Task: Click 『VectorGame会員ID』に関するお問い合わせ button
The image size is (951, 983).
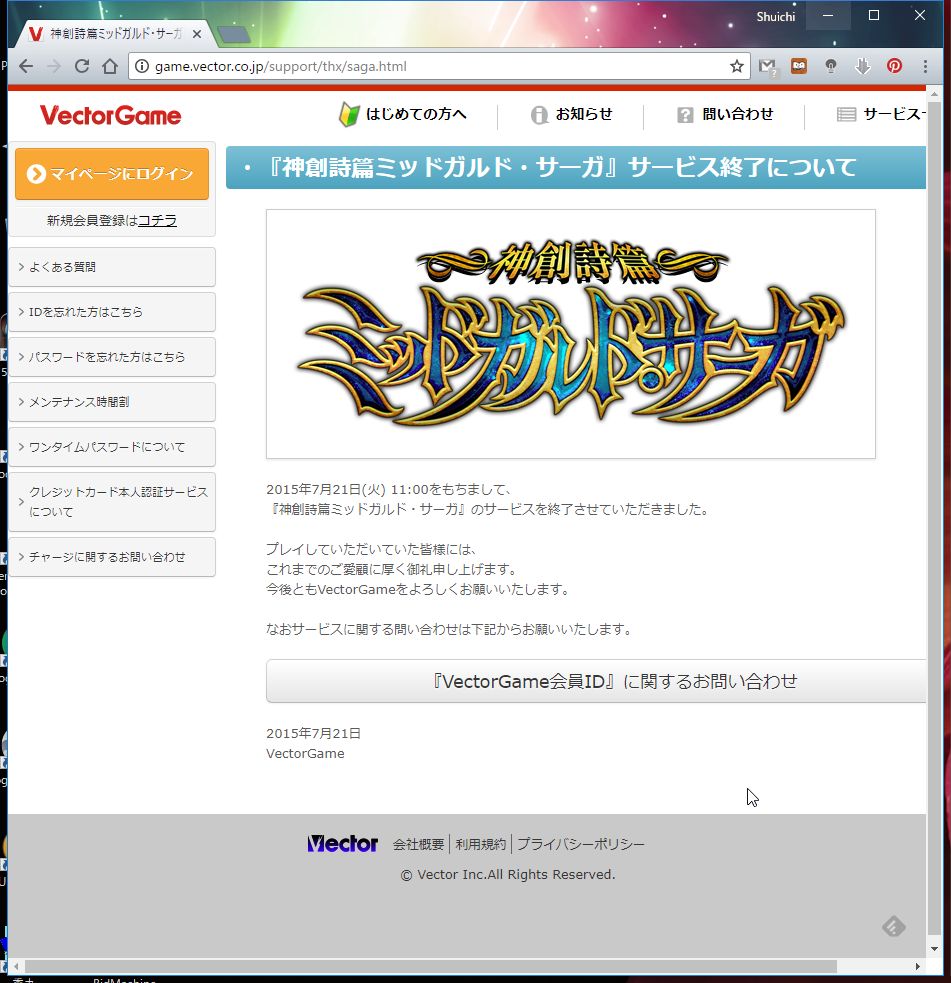Action: tap(596, 681)
